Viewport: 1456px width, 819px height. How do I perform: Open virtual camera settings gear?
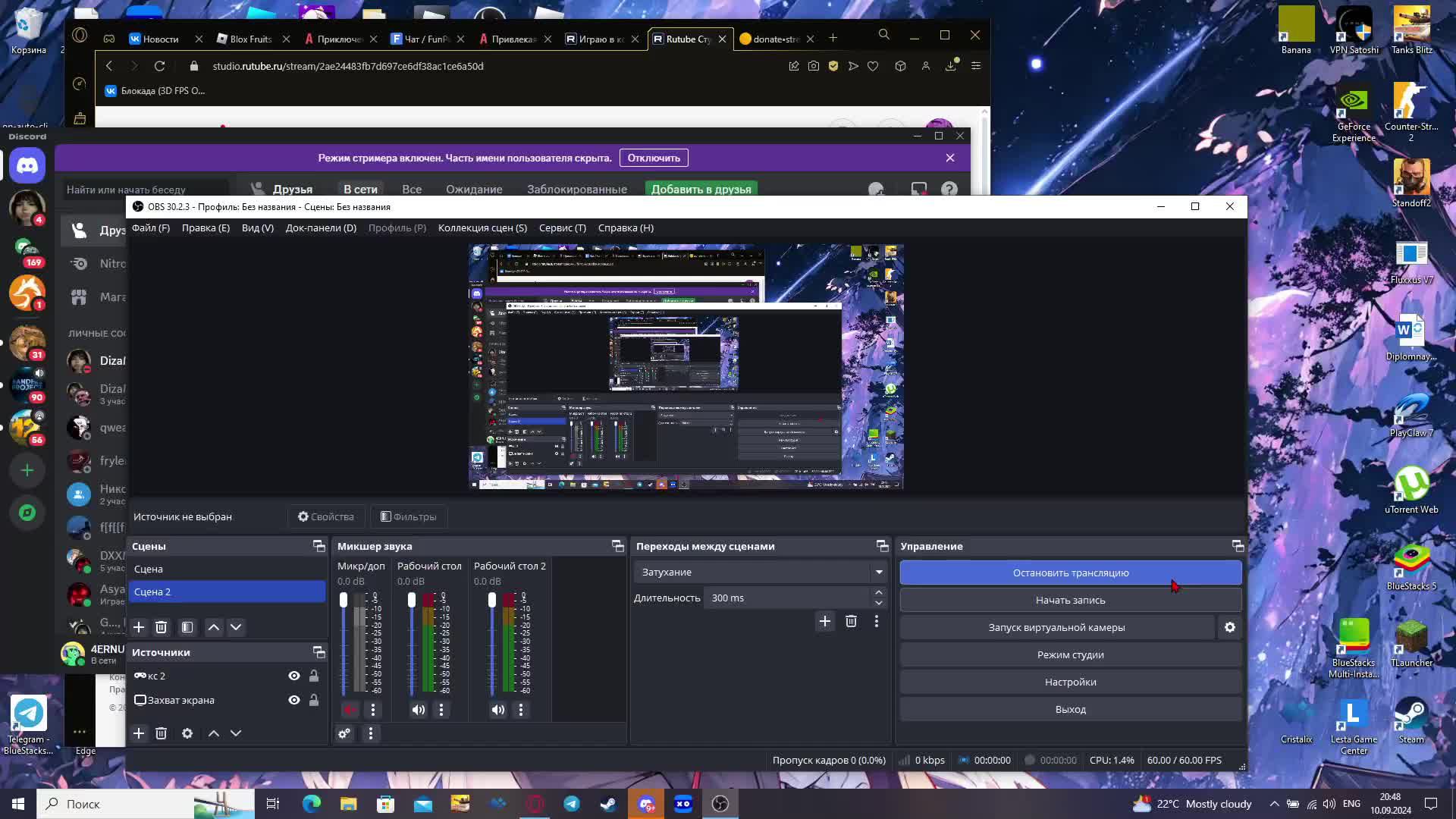pos(1229,627)
